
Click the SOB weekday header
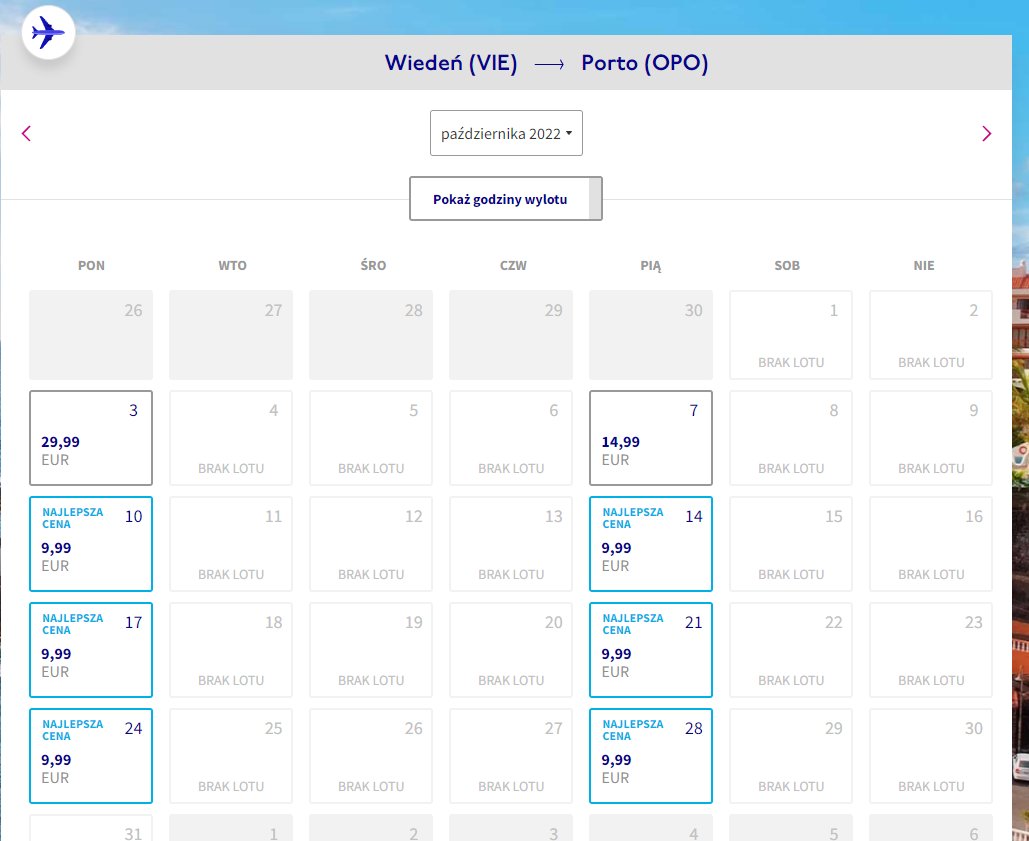pyautogui.click(x=787, y=266)
